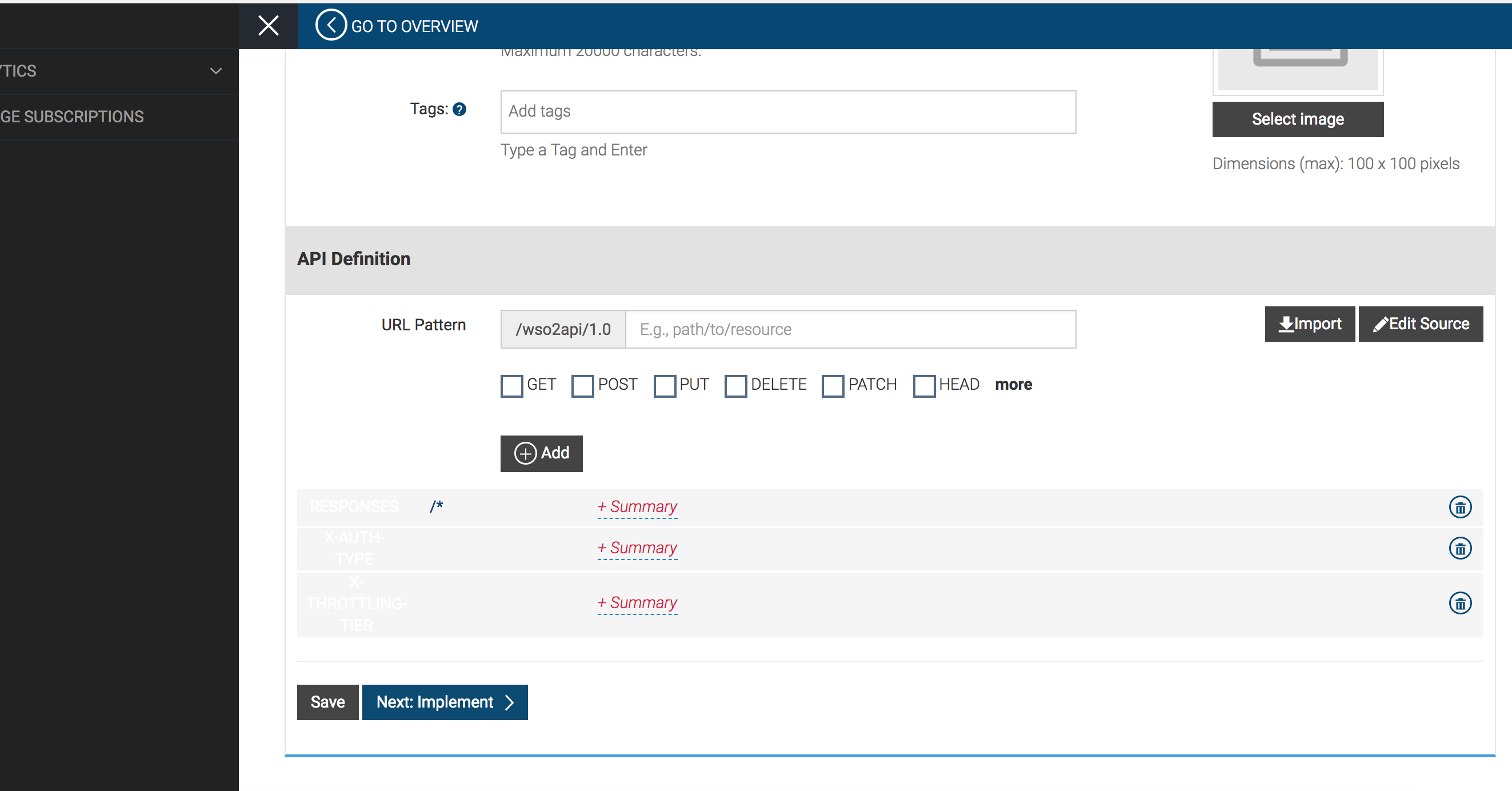Click the Import download button
Viewport: 1512px width, 791px height.
click(x=1309, y=323)
